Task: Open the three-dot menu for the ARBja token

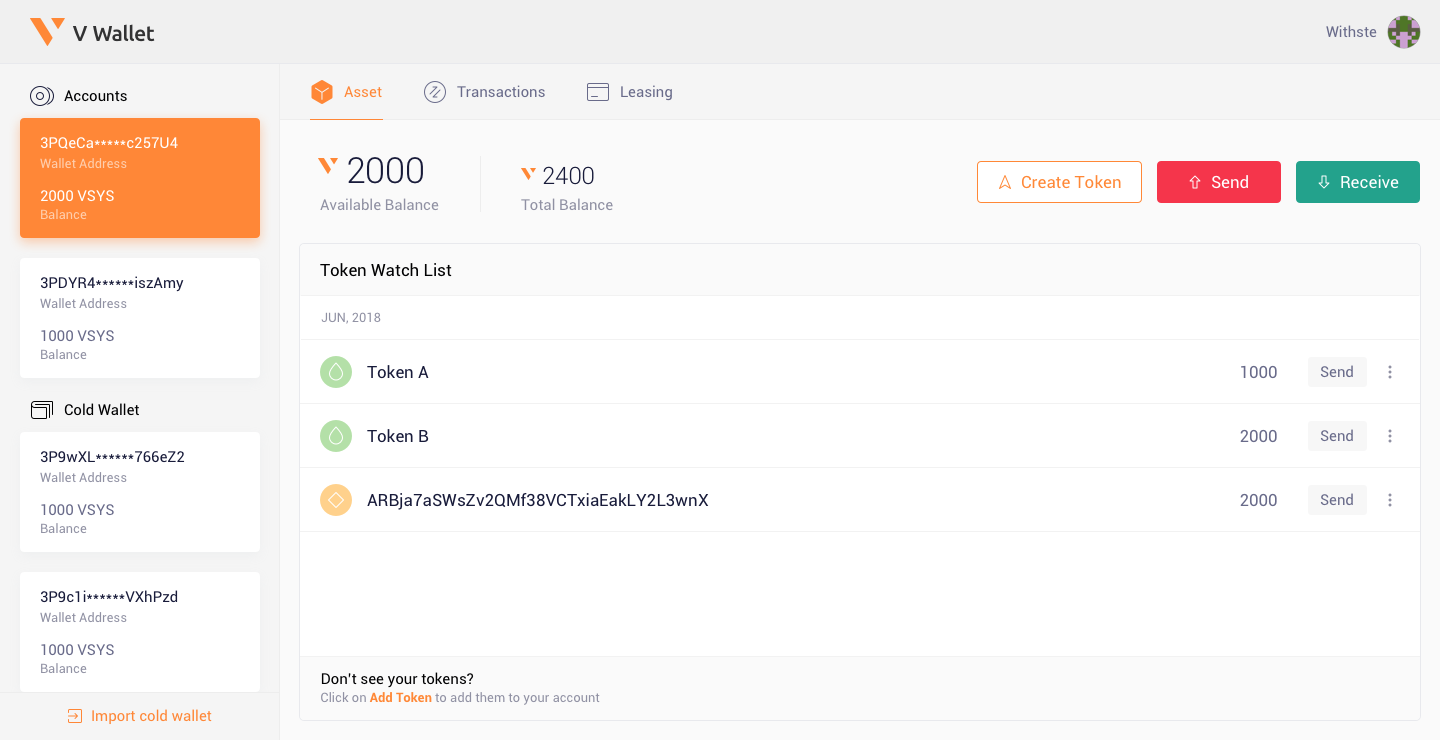Action: tap(1390, 499)
